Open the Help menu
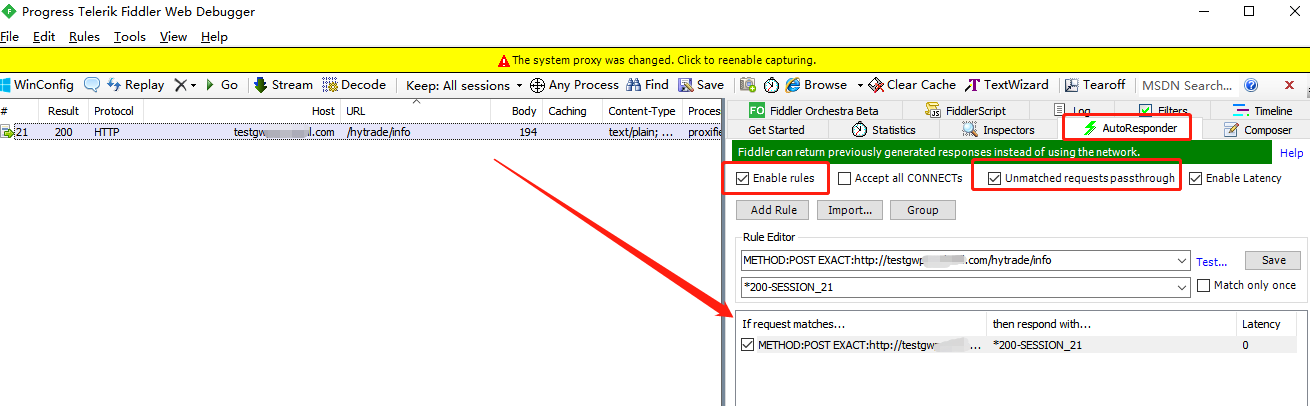The height and width of the screenshot is (406, 1310). point(214,37)
